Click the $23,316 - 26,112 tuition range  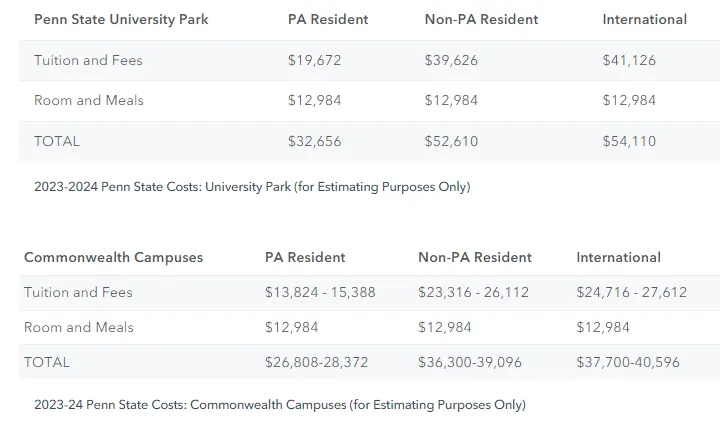(473, 292)
